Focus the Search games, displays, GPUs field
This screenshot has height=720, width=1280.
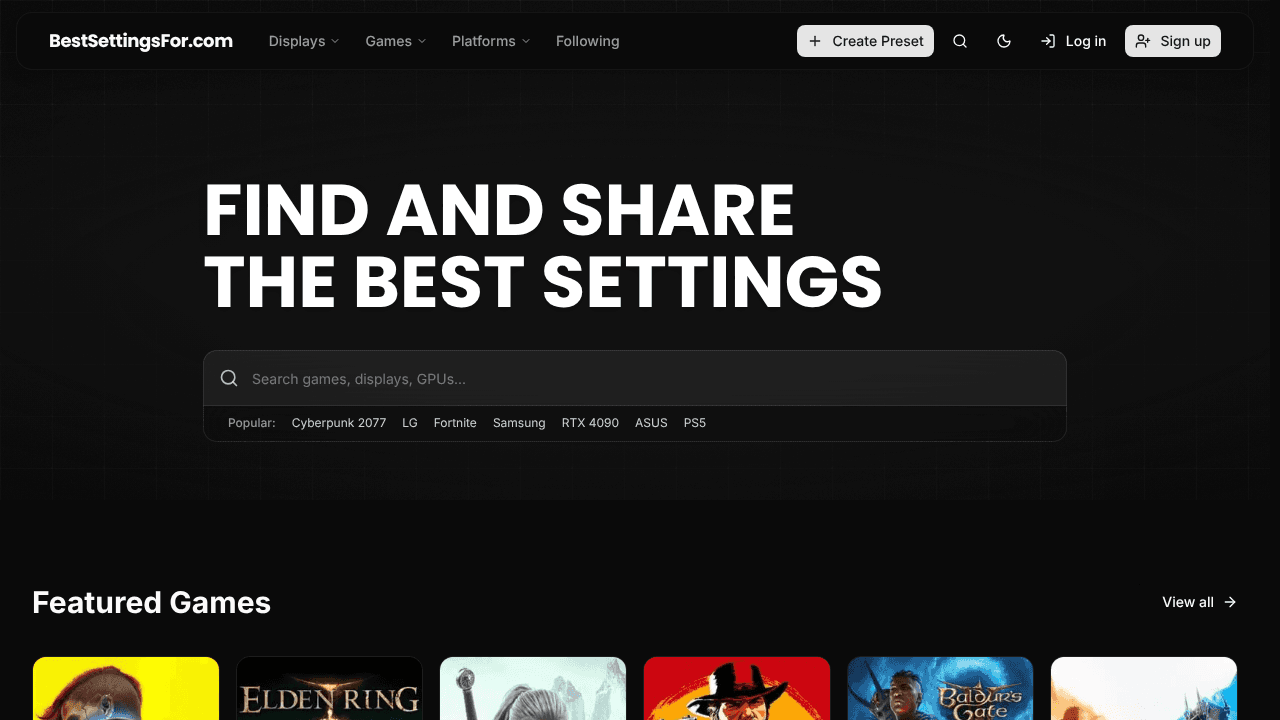pyautogui.click(x=635, y=378)
